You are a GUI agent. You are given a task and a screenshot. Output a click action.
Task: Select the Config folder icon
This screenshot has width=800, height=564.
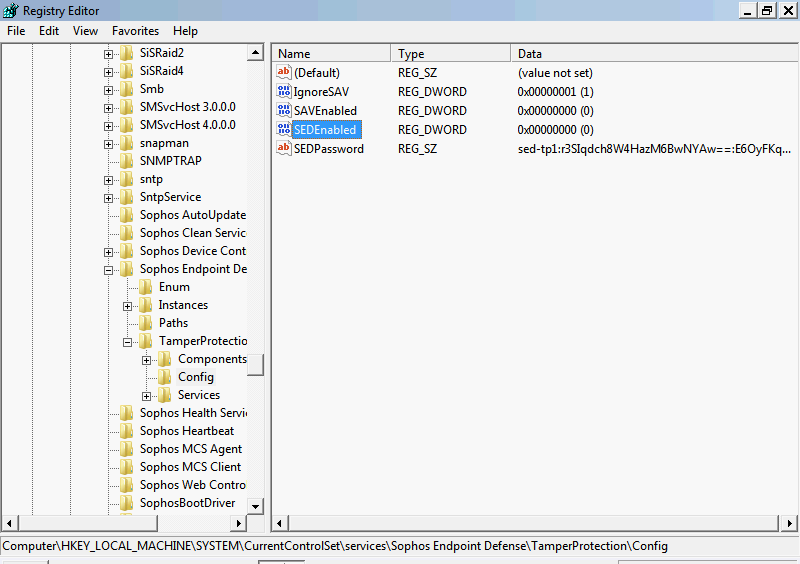pos(164,377)
